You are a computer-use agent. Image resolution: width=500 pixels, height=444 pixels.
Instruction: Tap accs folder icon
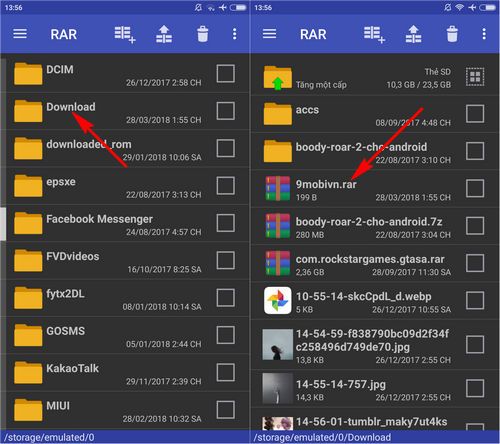click(x=277, y=114)
